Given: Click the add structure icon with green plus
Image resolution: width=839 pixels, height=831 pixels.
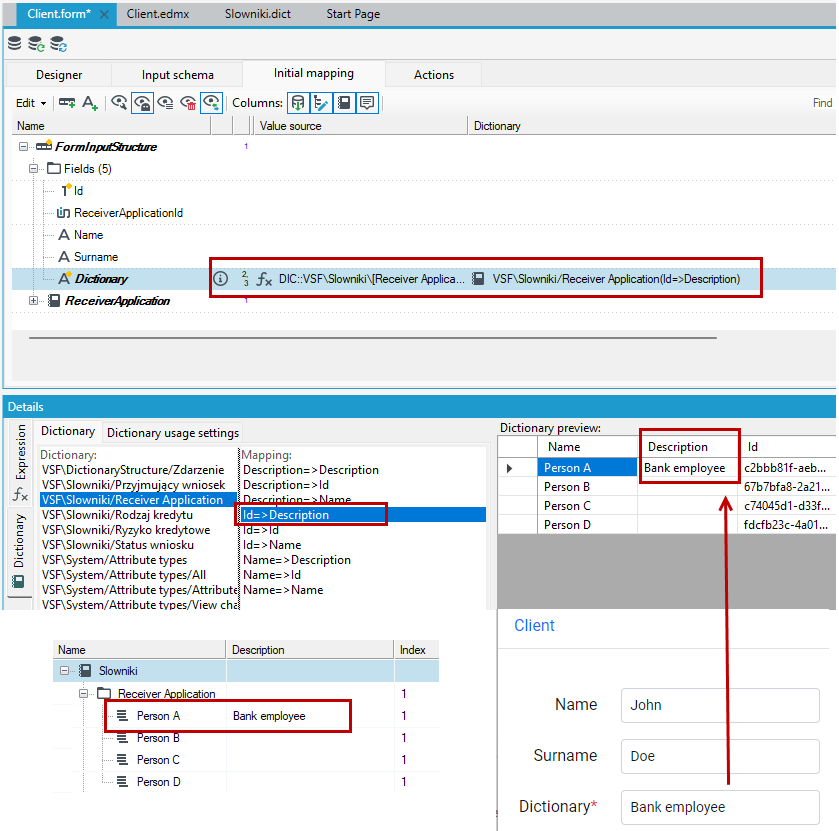Looking at the screenshot, I should coord(67,103).
